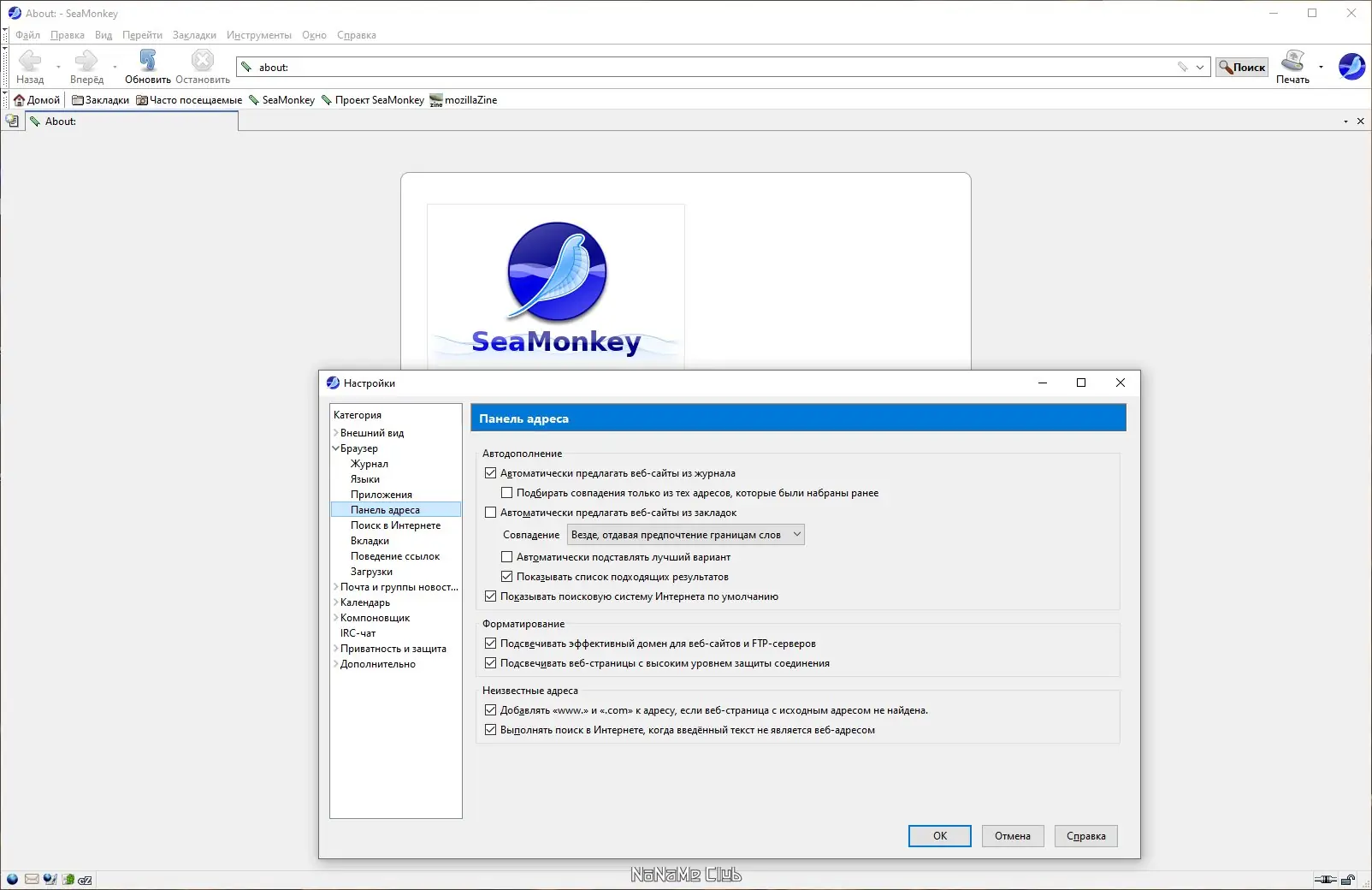1372x890 pixels.
Task: Toggle suggesting web sites from history checkbox
Action: pos(490,472)
